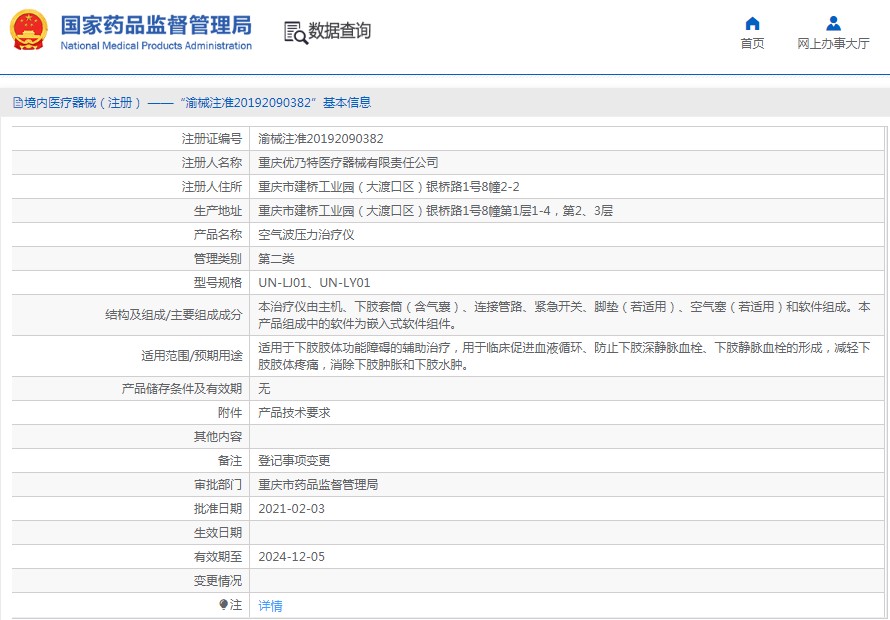Click the 国家药品监督管理局 site title
The height and width of the screenshot is (620, 890).
point(156,25)
